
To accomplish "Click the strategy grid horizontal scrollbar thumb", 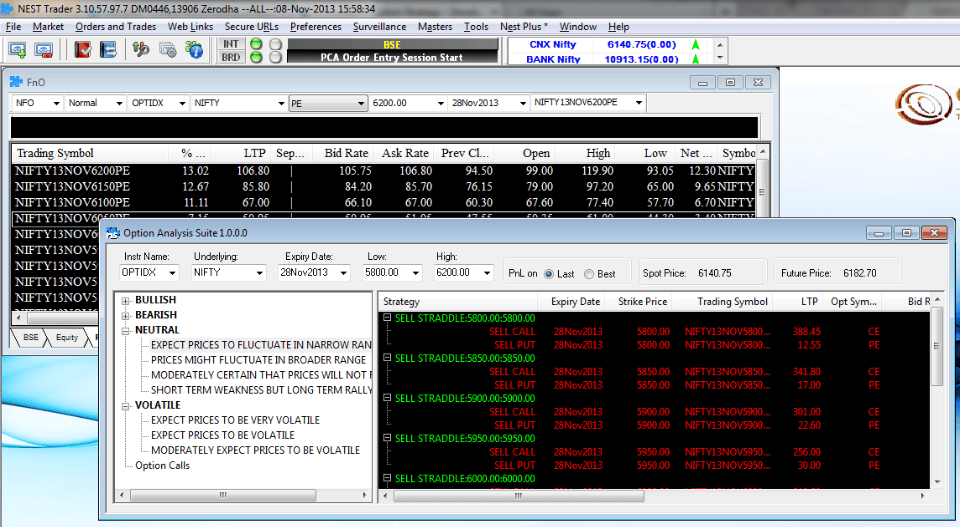I will [x=518, y=496].
